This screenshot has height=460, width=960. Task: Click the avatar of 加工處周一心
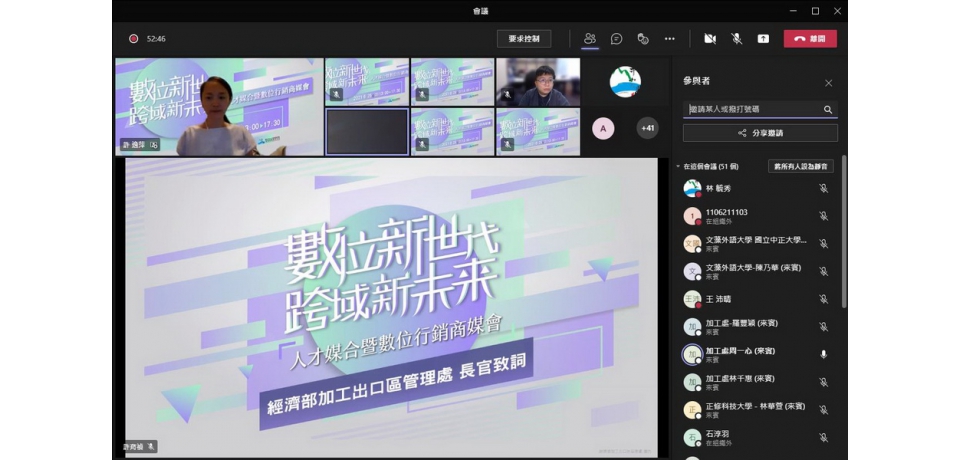tap(692, 354)
